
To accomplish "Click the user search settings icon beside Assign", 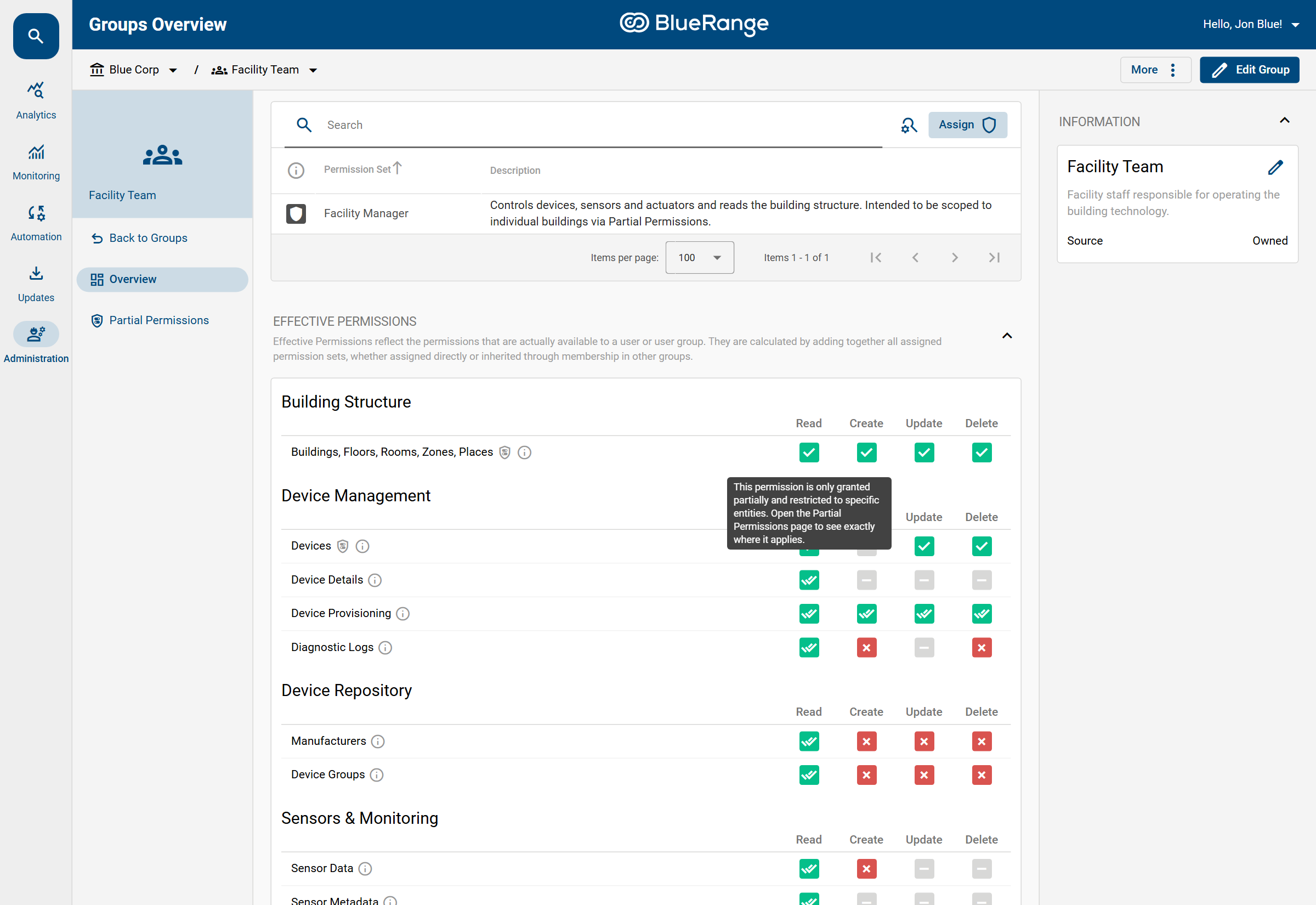I will [909, 125].
